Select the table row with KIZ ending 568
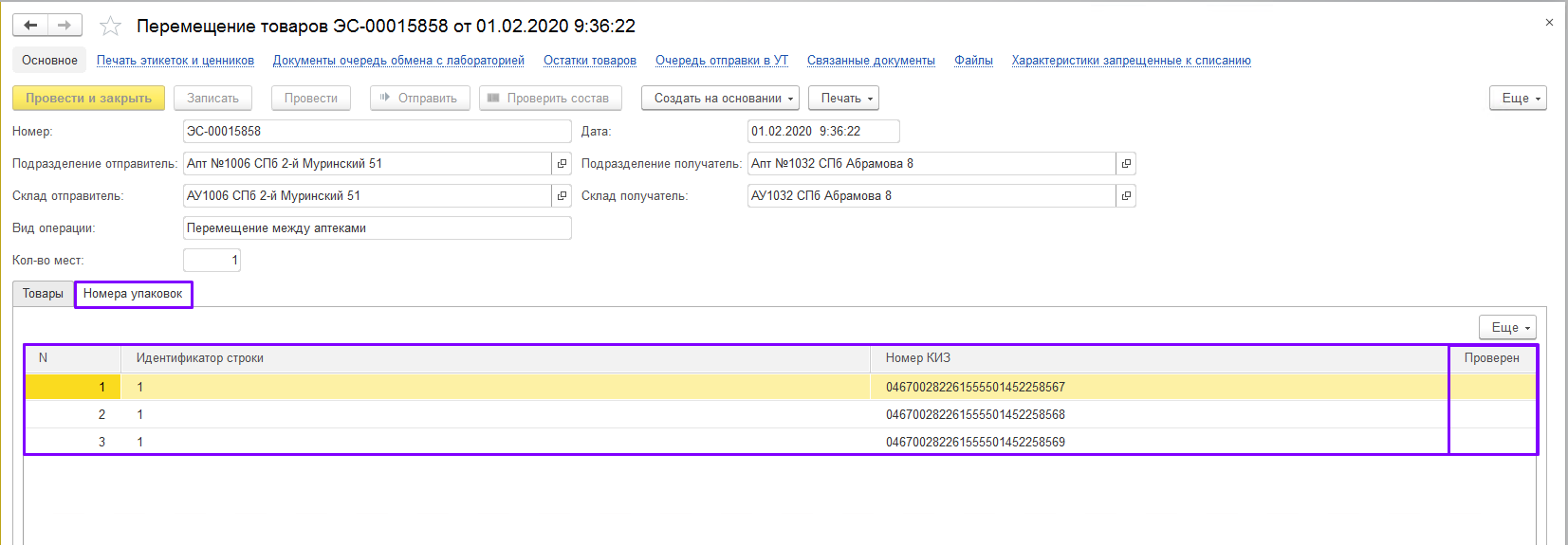 975,415
